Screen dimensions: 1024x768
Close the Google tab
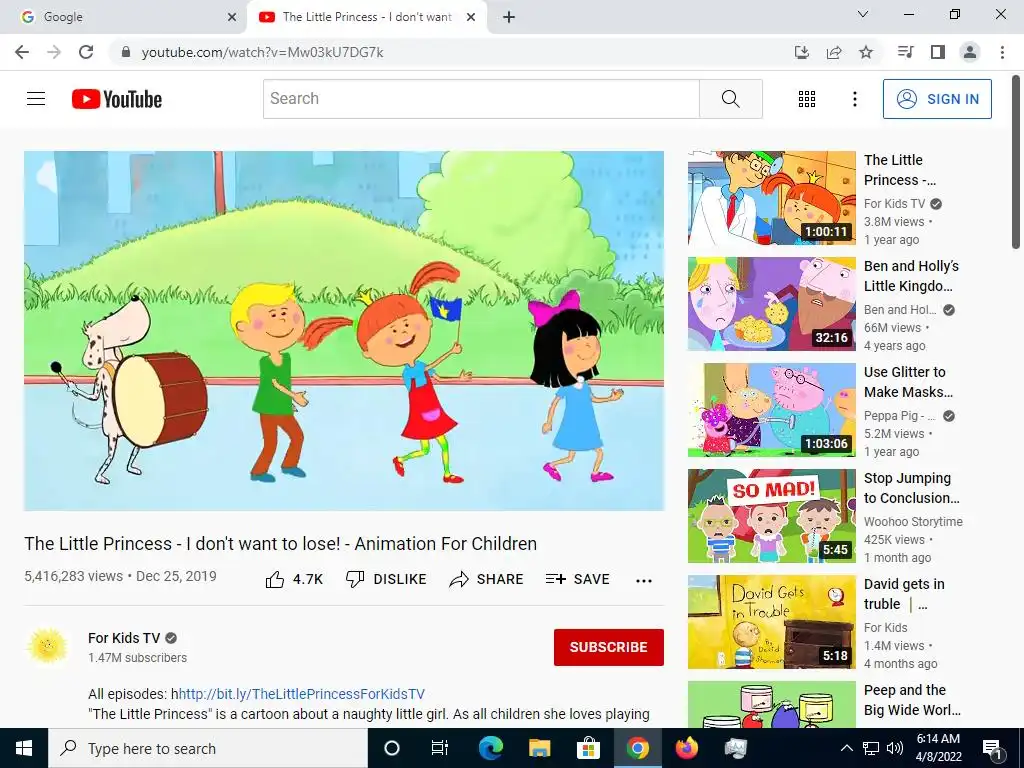point(232,17)
